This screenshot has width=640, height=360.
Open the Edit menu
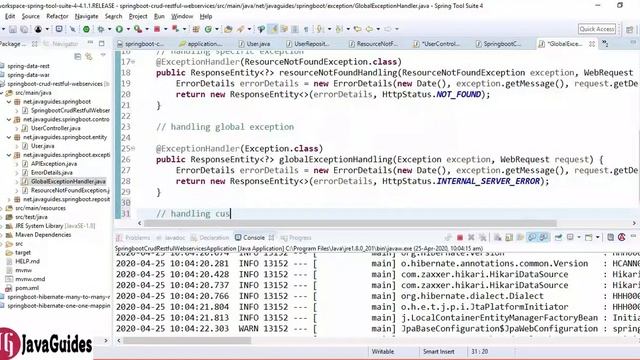(10, 16)
